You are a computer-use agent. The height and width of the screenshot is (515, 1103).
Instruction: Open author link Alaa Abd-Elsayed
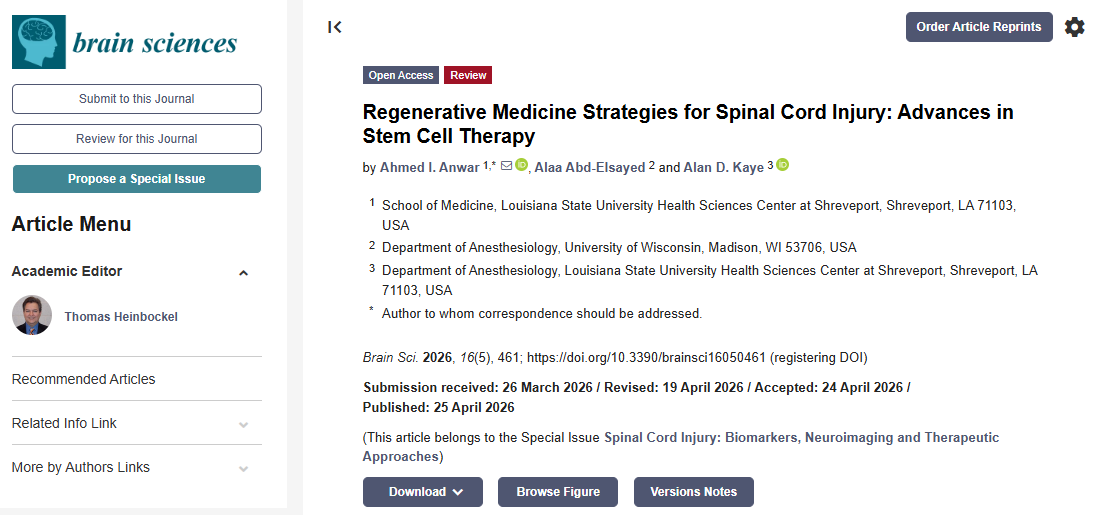[x=590, y=167]
